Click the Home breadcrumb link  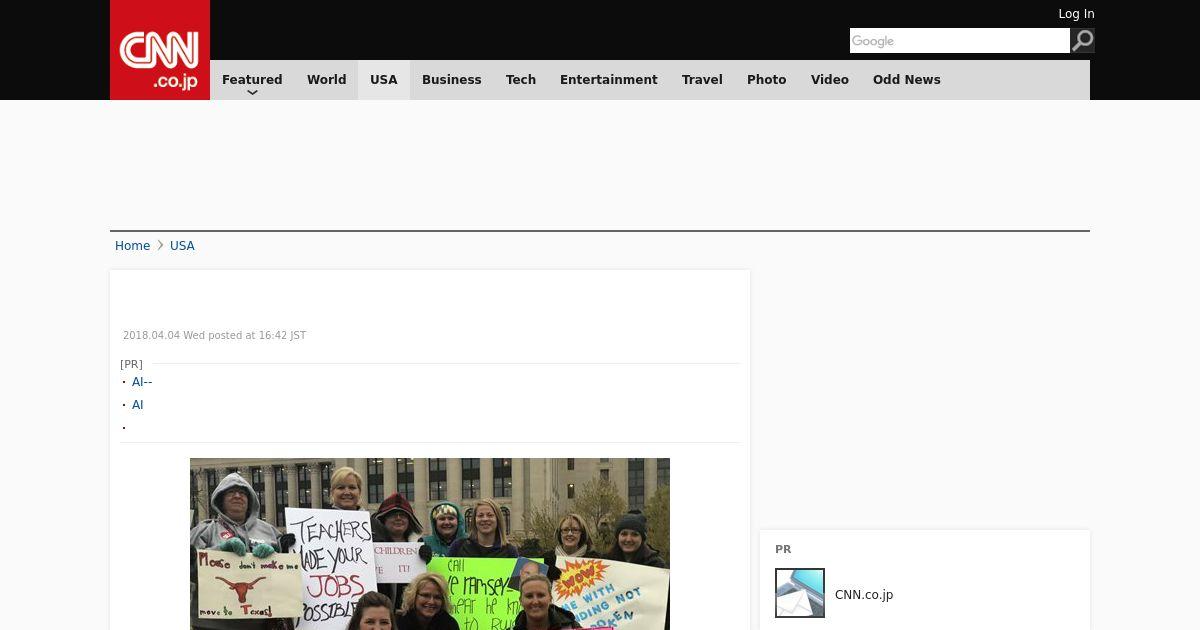click(x=132, y=246)
